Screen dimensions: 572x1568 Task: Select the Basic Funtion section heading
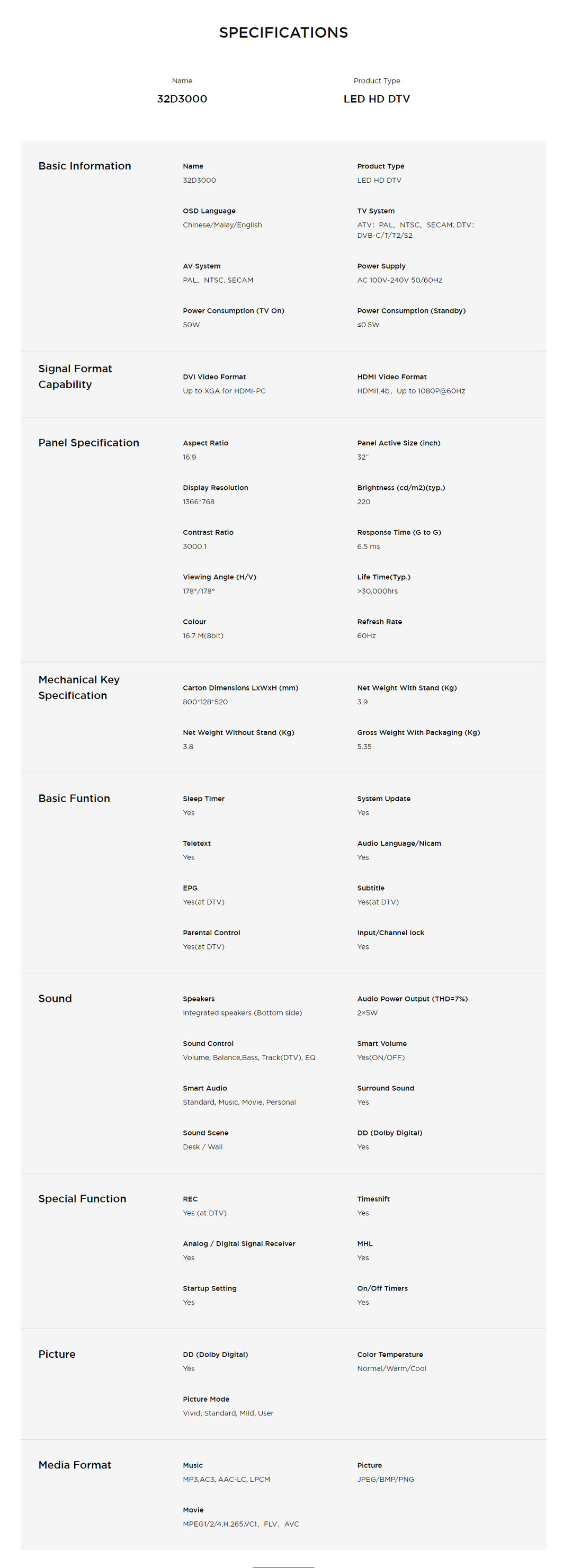[x=74, y=798]
